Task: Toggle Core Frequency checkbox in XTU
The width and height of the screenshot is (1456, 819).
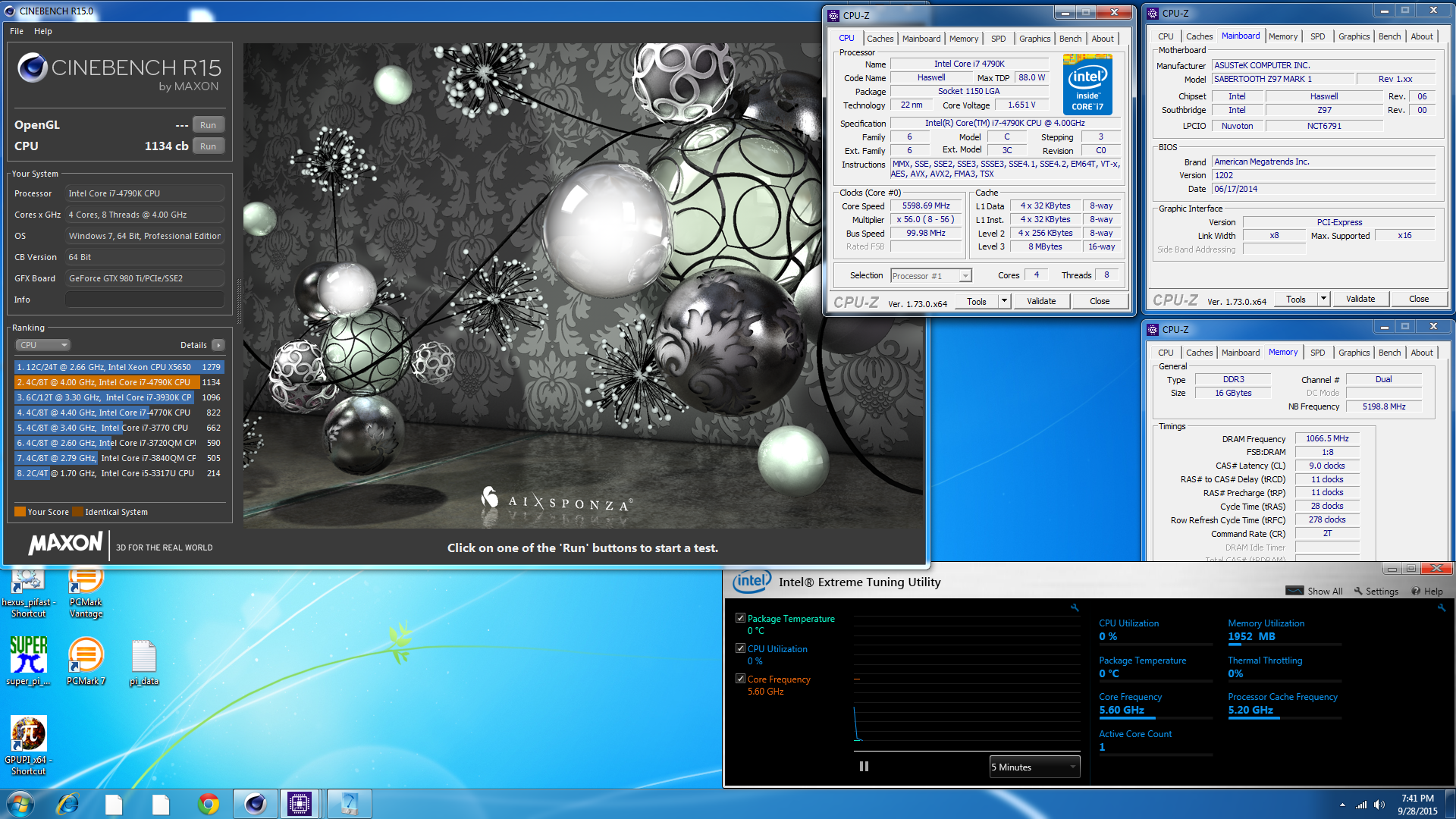Action: pyautogui.click(x=740, y=679)
